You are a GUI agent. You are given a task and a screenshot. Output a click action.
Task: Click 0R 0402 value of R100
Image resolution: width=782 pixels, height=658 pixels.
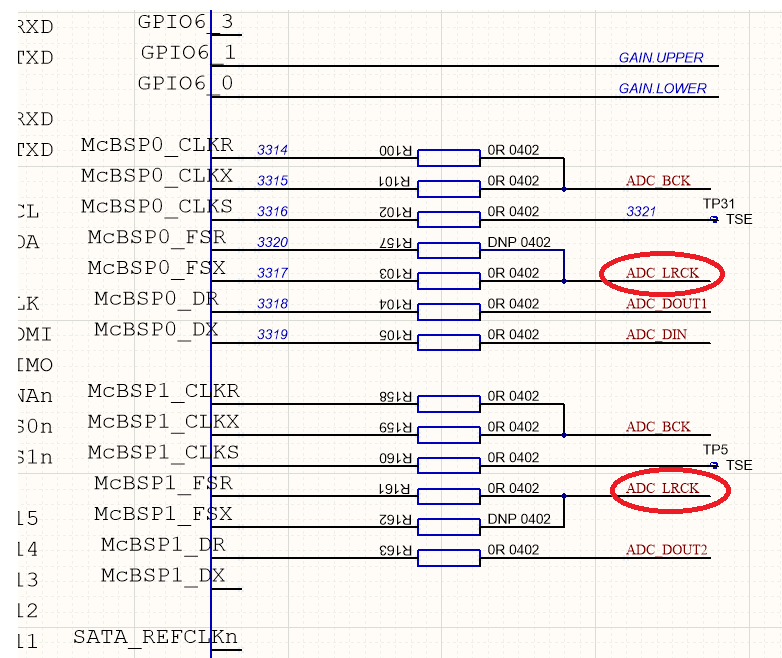coord(513,150)
